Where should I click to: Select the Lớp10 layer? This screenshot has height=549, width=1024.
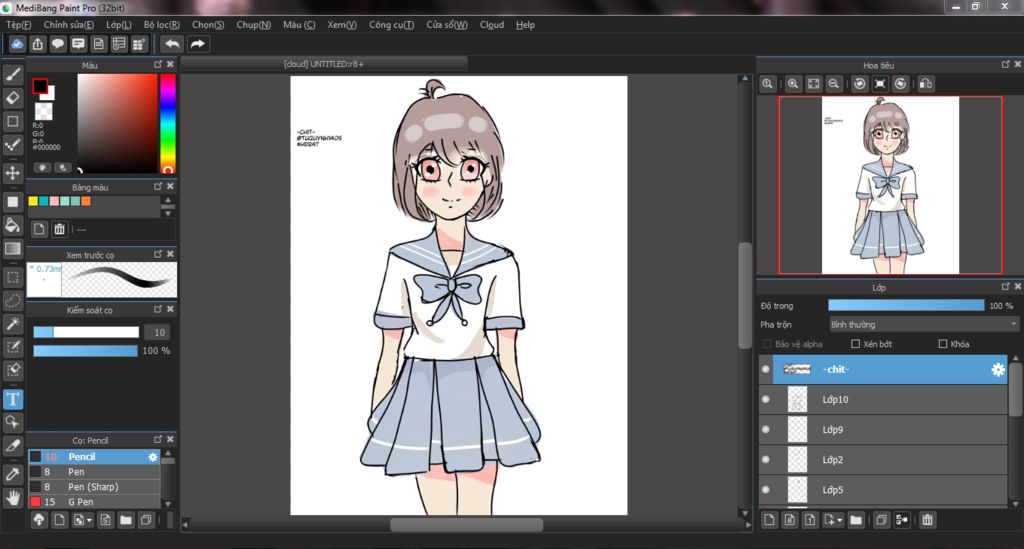pos(891,400)
